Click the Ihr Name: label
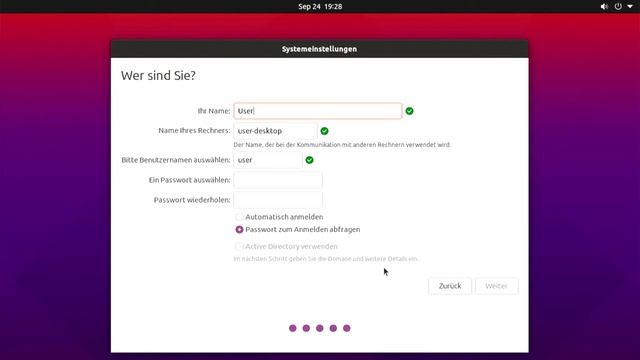The width and height of the screenshot is (640, 360). 214,111
